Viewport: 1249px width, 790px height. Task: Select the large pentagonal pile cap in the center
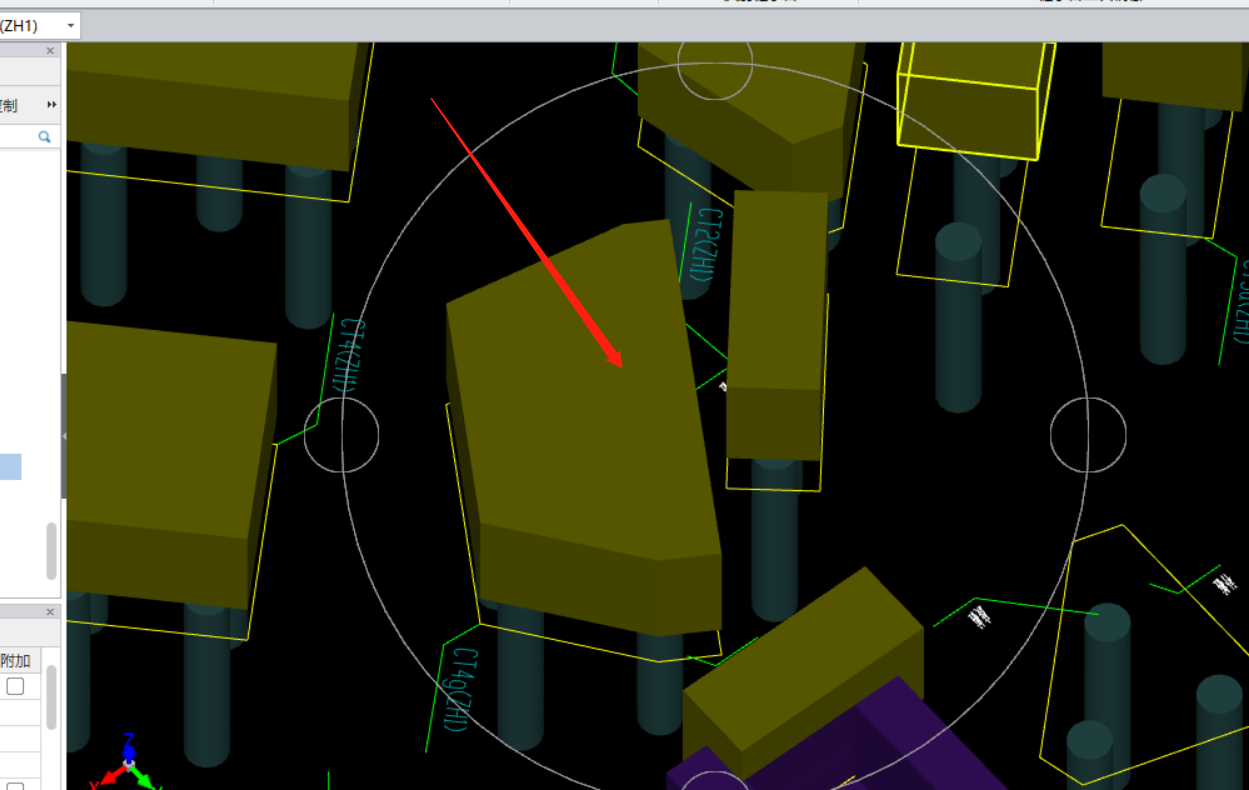(585, 430)
